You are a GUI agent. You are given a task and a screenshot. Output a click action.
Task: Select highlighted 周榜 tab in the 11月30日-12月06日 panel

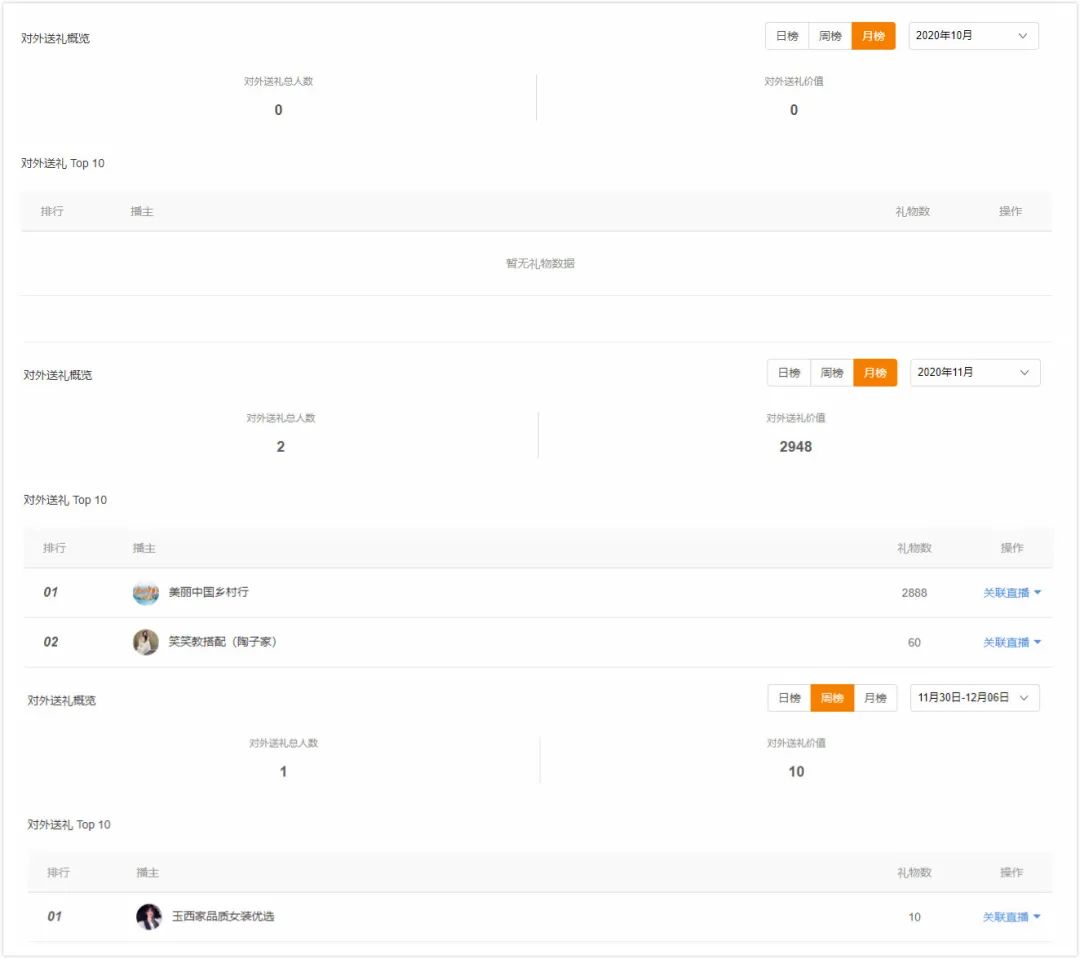tap(832, 698)
